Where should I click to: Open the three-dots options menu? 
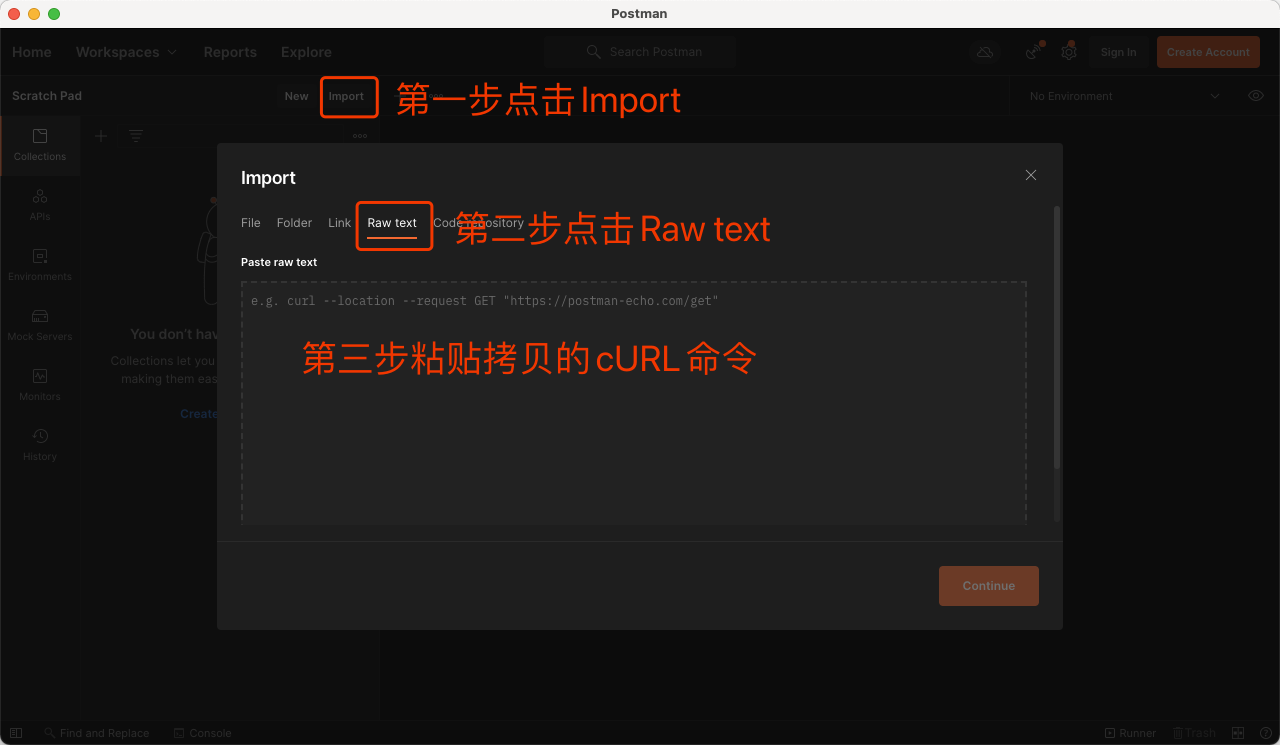click(360, 136)
